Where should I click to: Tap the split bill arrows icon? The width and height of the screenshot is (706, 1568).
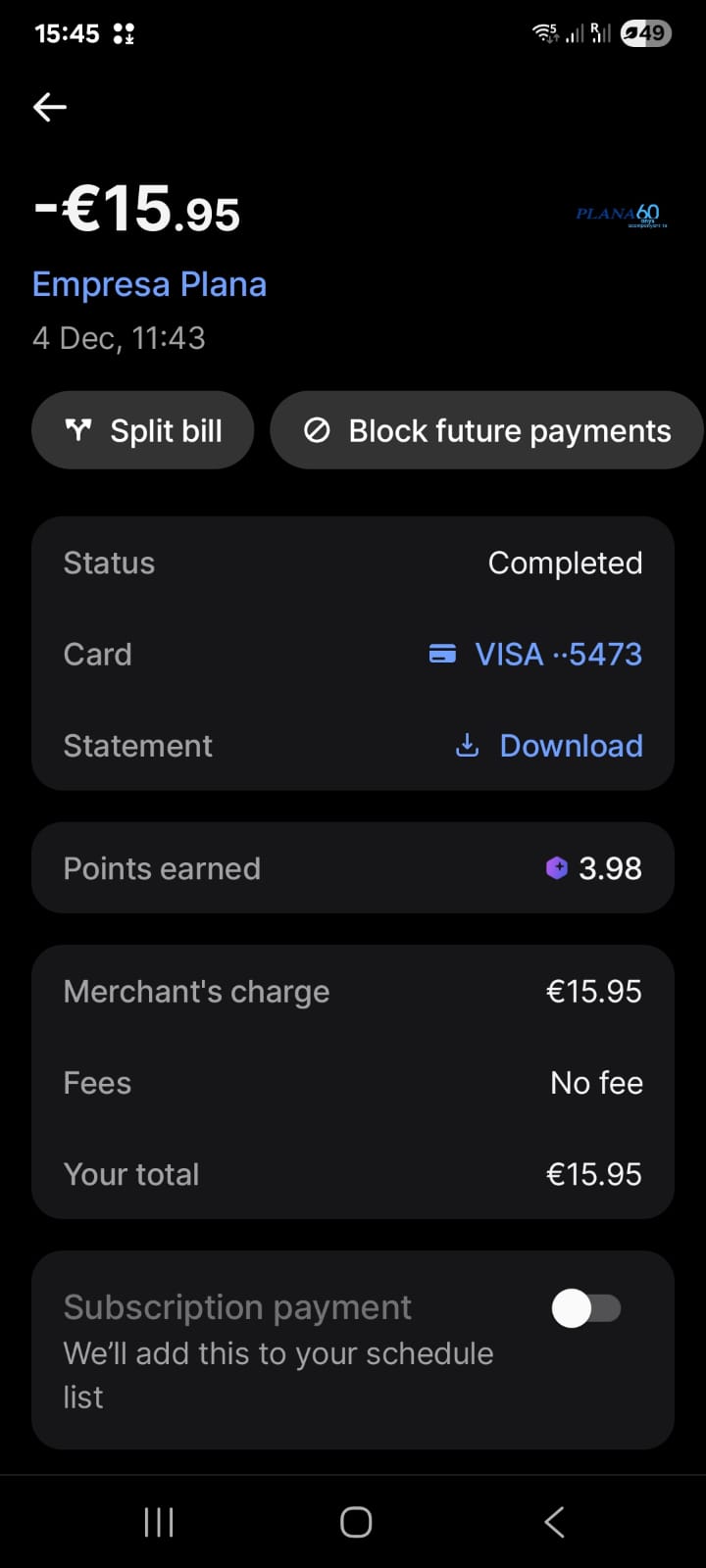click(x=77, y=430)
